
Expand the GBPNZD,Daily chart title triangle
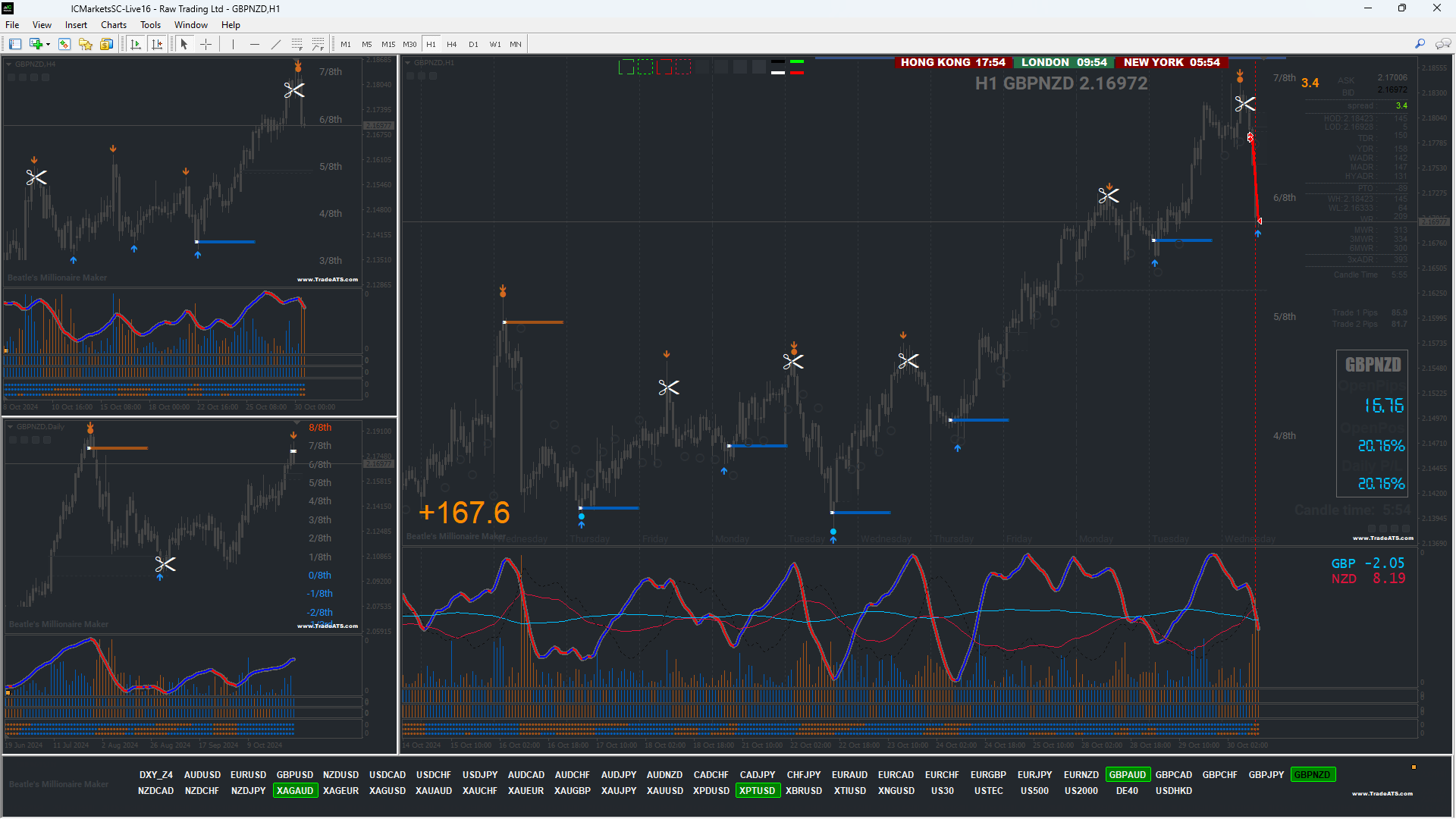pos(11,427)
